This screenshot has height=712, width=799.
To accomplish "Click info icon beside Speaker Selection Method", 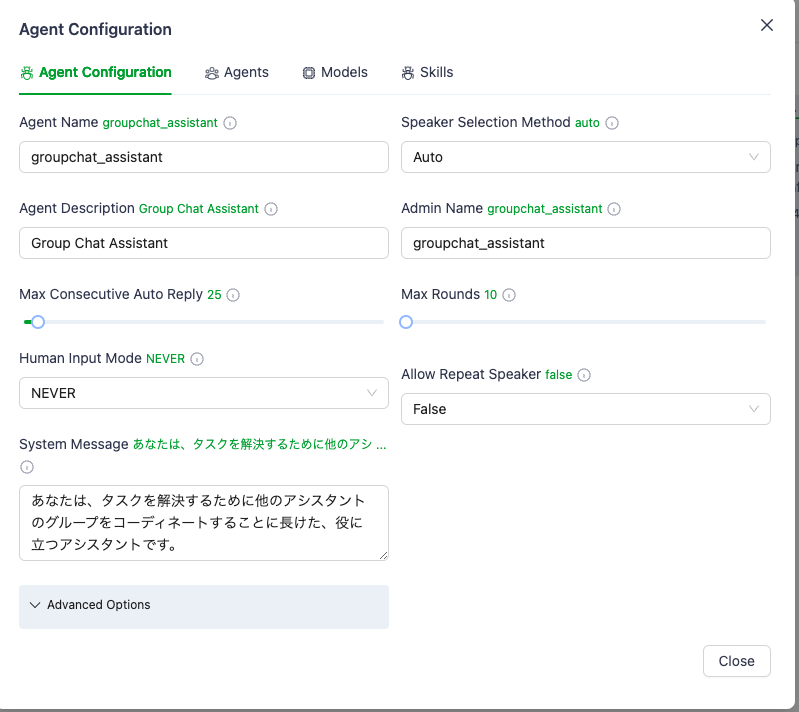I will (x=612, y=123).
